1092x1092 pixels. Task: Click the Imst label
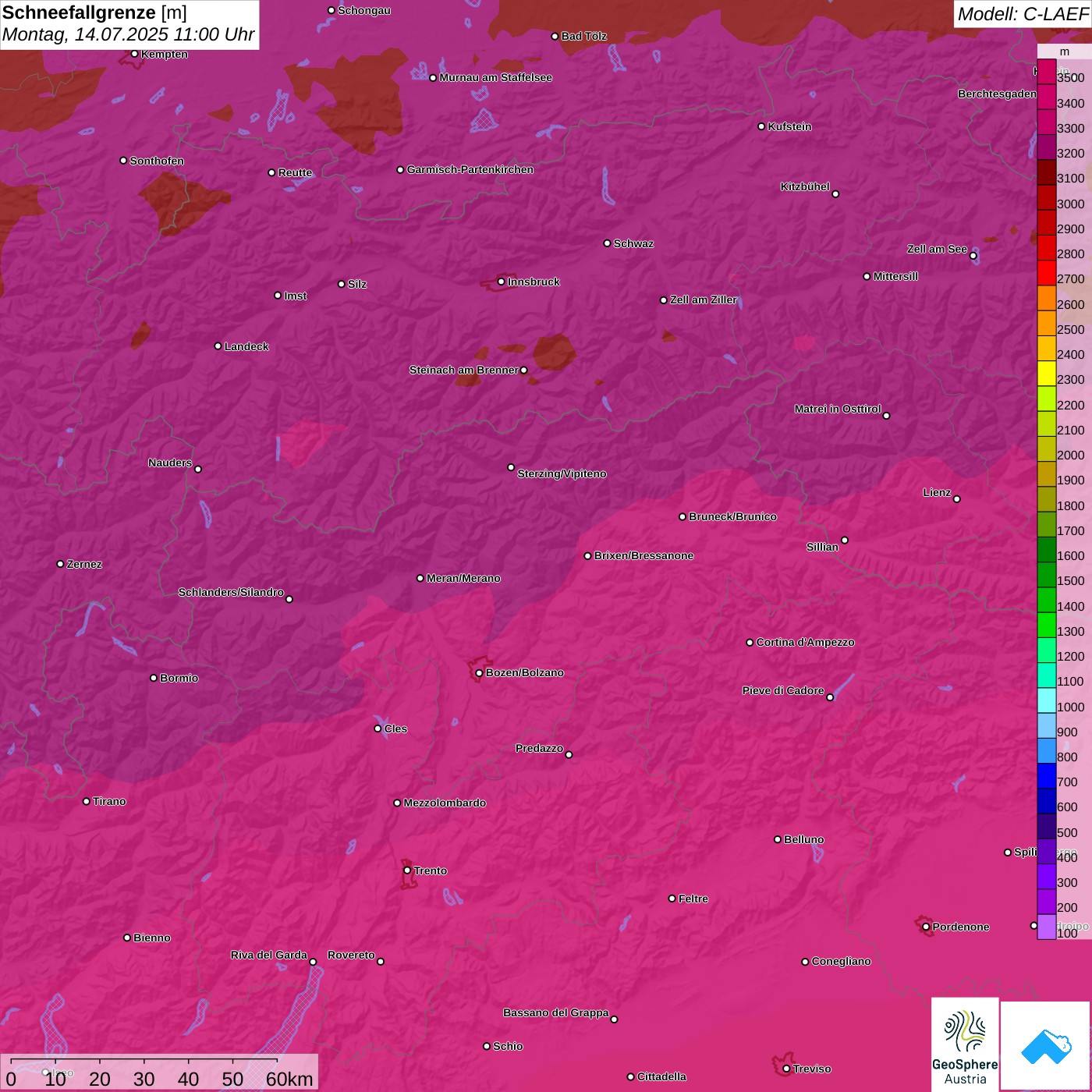pos(296,296)
